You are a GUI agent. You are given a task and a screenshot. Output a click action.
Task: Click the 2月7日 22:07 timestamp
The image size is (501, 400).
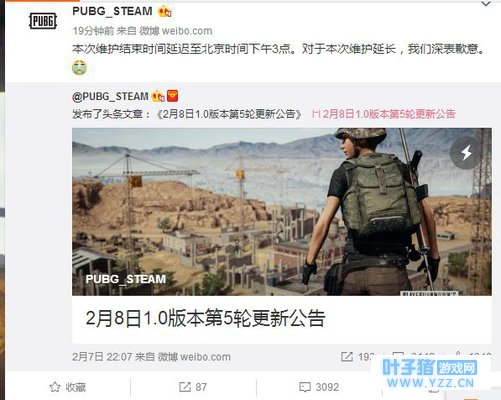click(102, 357)
